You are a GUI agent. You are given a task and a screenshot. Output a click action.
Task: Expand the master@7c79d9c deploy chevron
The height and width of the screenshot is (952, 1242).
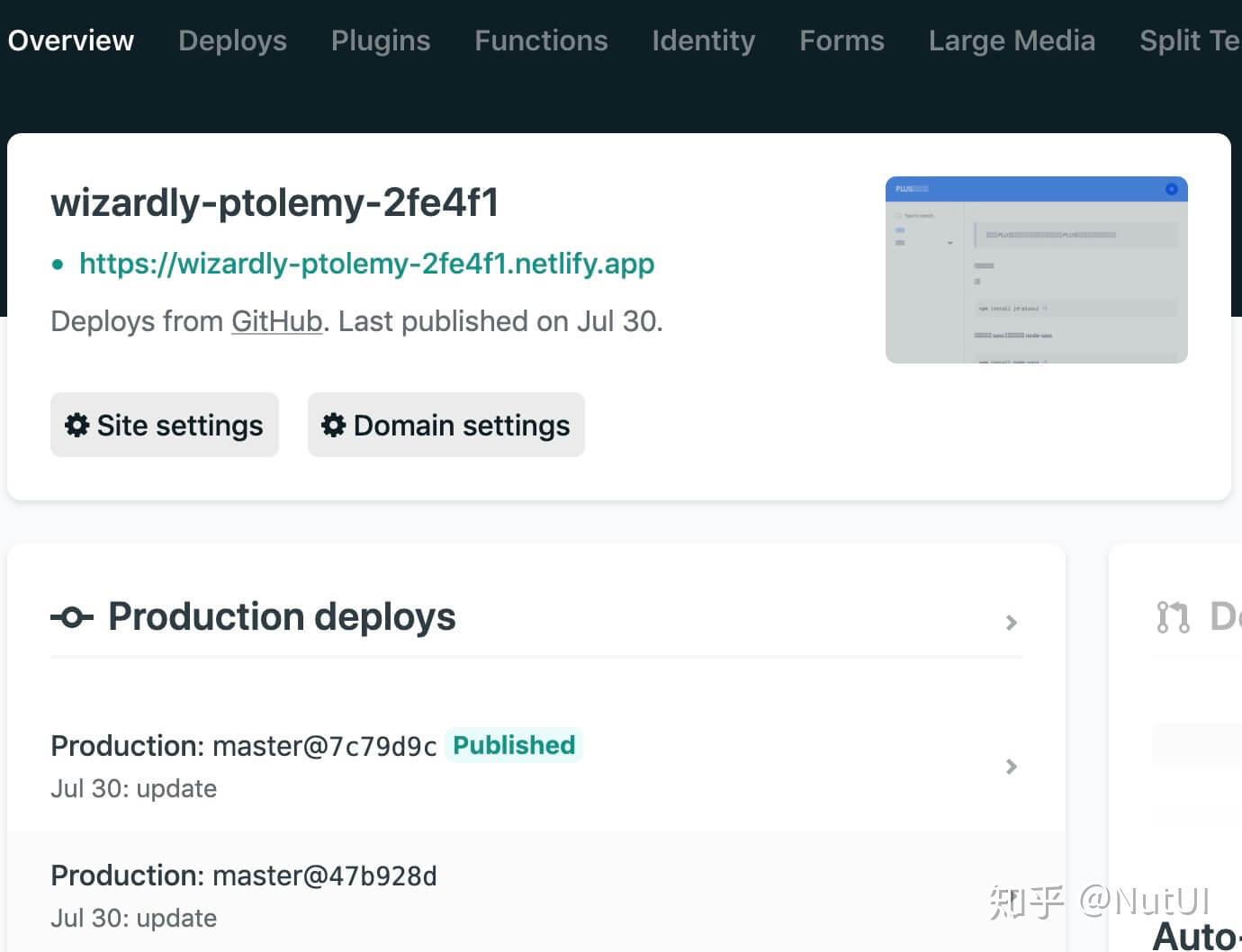[x=1011, y=767]
